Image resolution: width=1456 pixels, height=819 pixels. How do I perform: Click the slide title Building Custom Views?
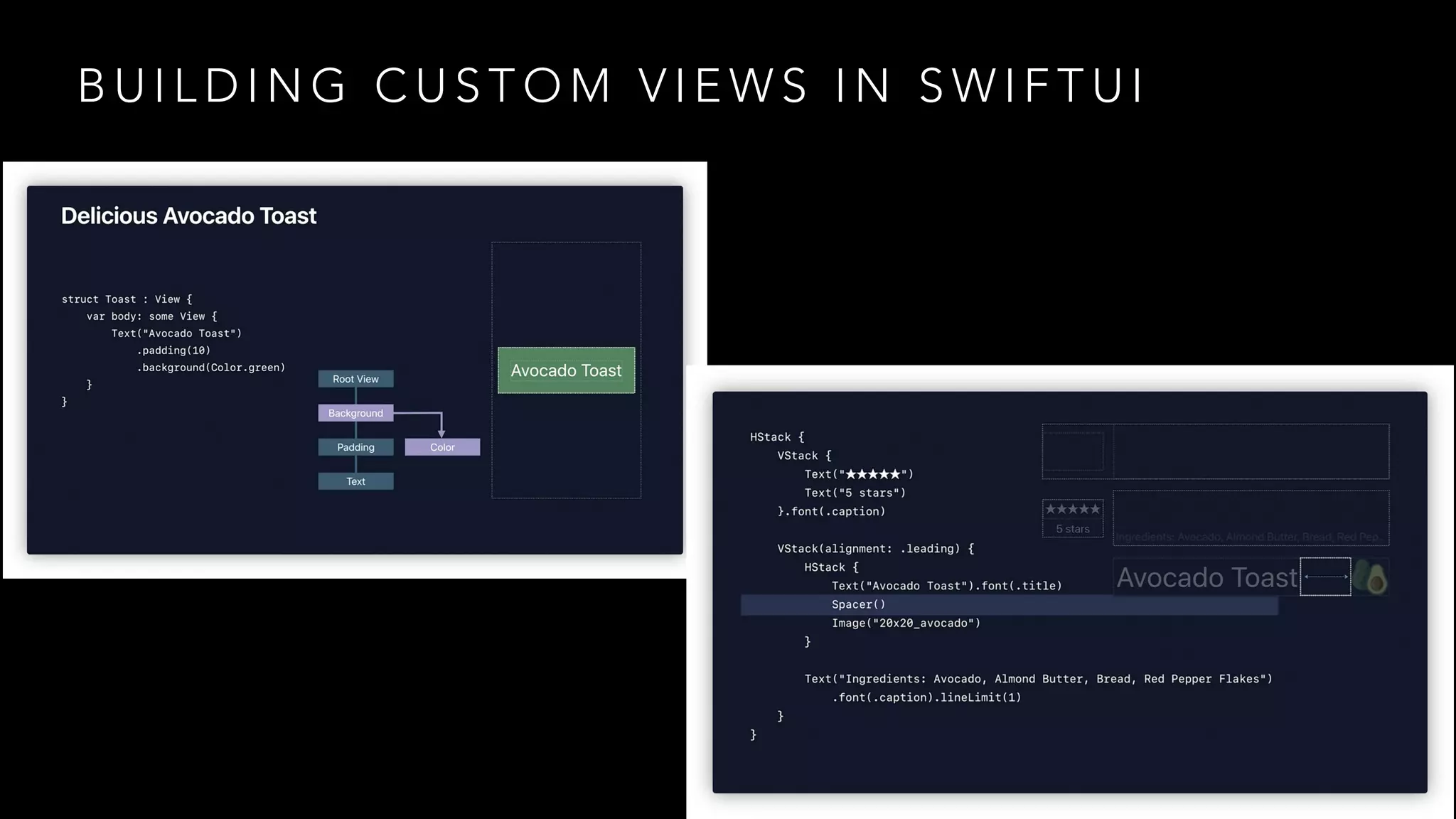click(x=611, y=85)
